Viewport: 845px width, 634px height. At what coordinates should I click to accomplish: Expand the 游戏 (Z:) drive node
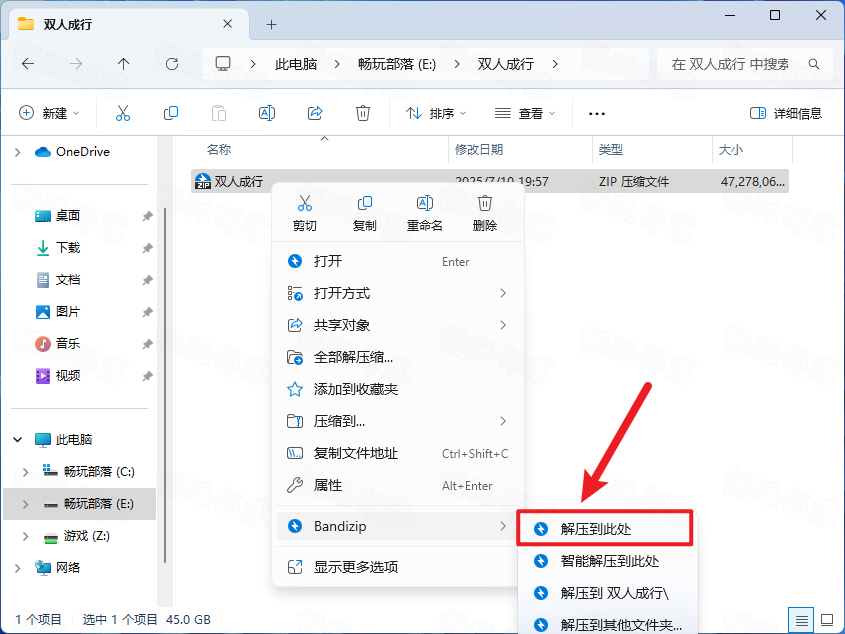[25, 536]
